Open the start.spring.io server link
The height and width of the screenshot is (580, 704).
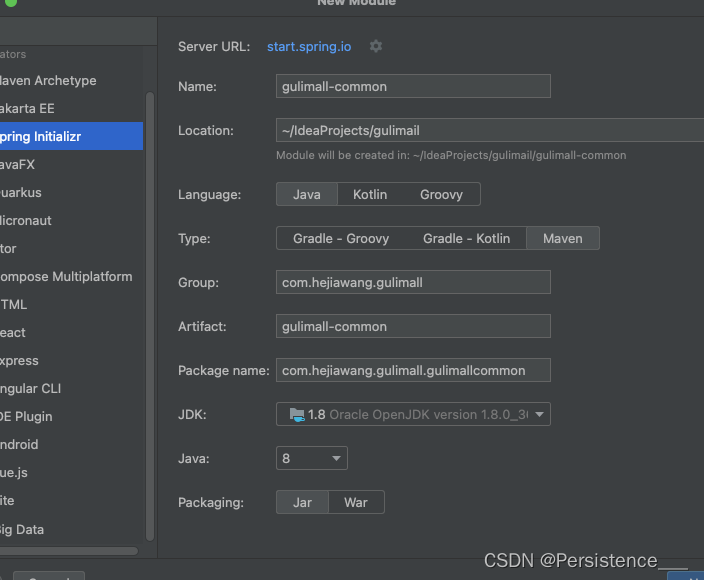[309, 47]
